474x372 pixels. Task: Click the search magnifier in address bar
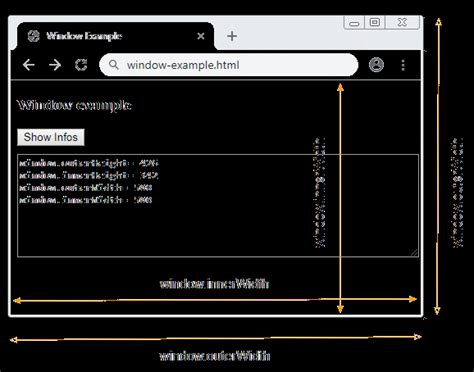coord(114,64)
